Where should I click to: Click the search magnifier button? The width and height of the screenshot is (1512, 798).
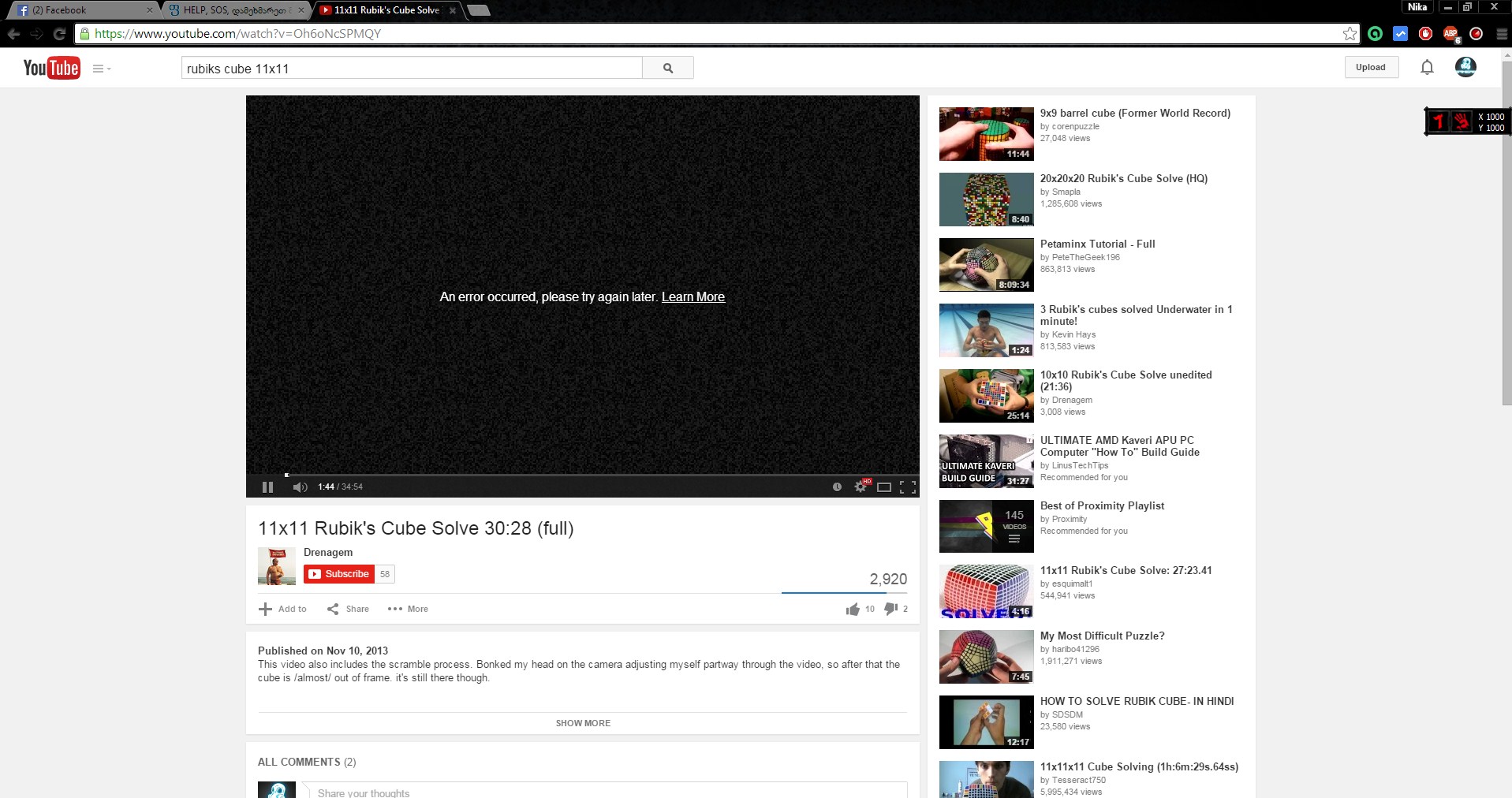[x=668, y=69]
